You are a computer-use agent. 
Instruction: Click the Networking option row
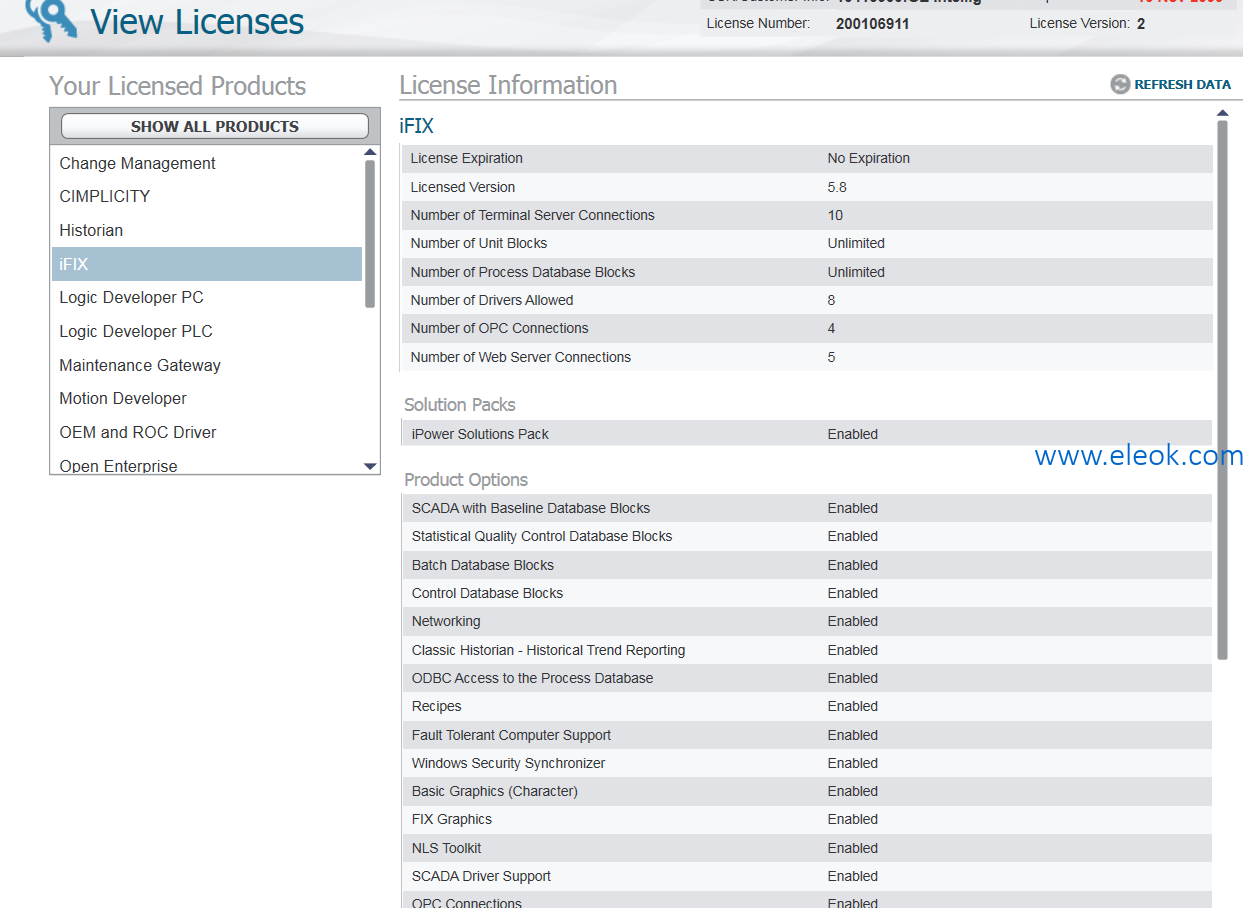click(806, 621)
